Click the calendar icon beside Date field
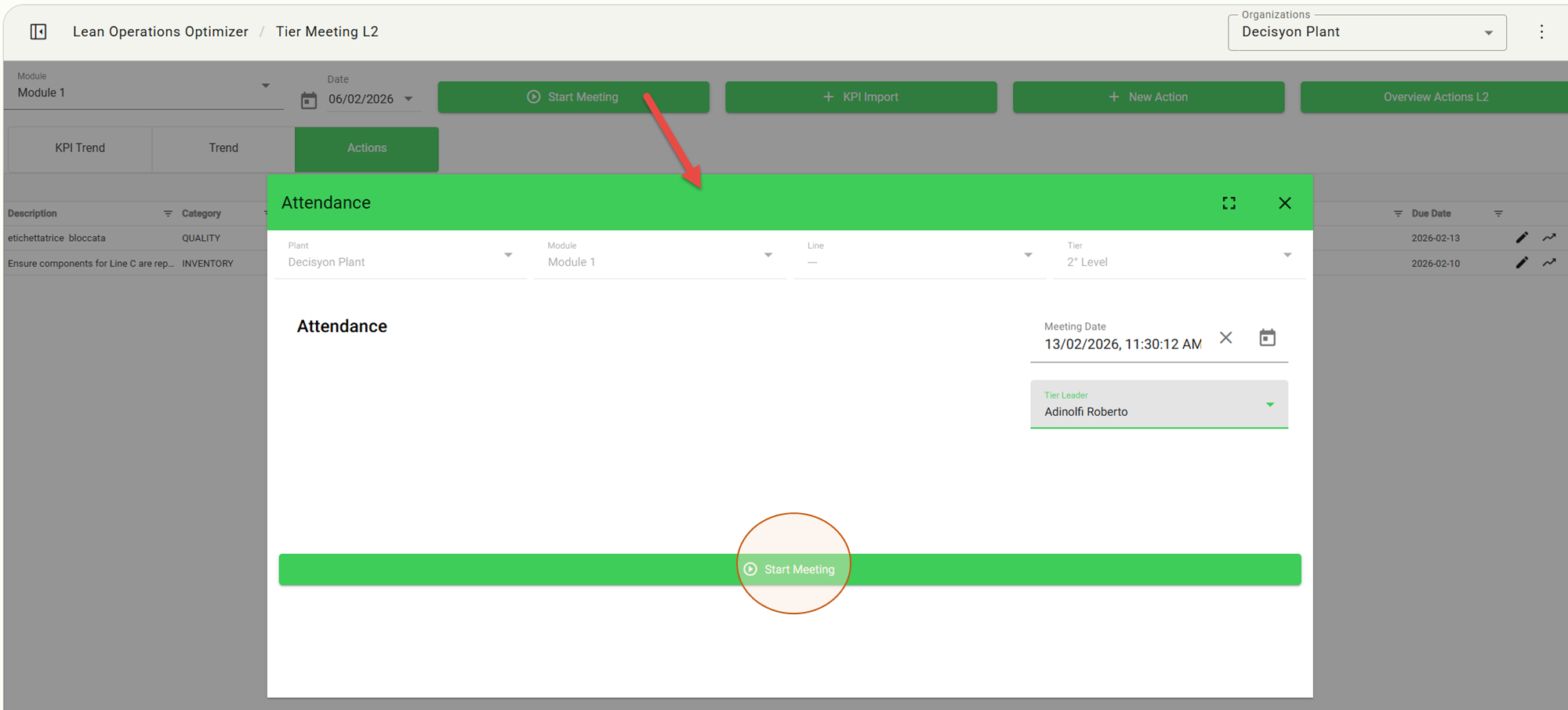 309,100
